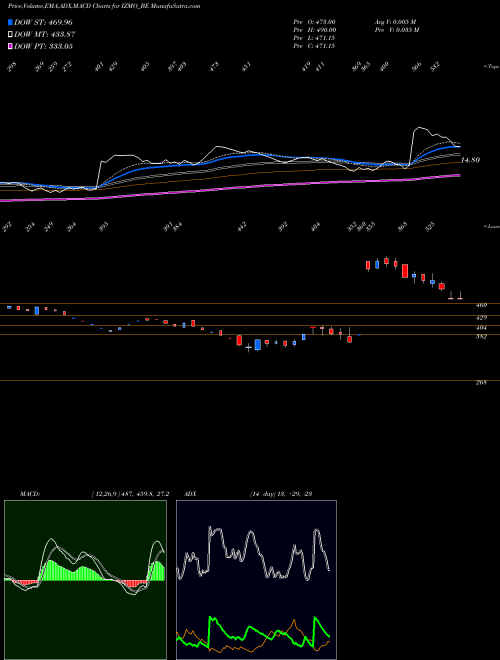Click the large blue candlestick near the chart bottom
This screenshot has height=660, width=500.
coord(258,345)
